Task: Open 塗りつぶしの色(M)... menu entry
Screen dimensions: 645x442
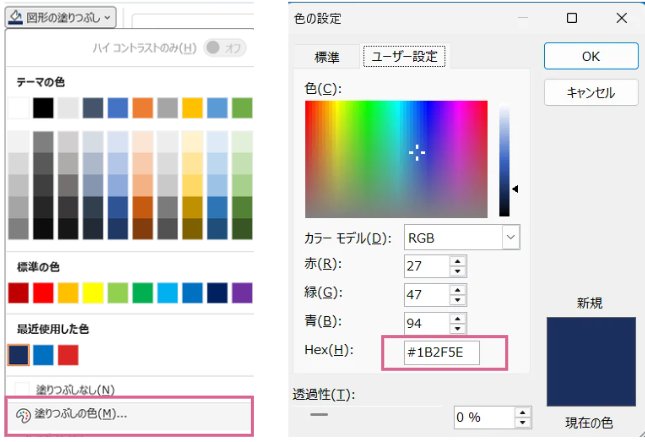Action: tap(130, 414)
